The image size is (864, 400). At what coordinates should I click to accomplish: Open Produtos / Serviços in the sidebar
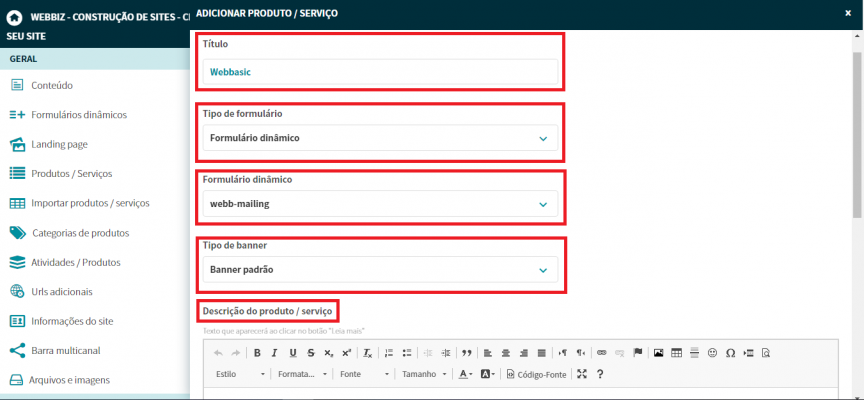71,173
